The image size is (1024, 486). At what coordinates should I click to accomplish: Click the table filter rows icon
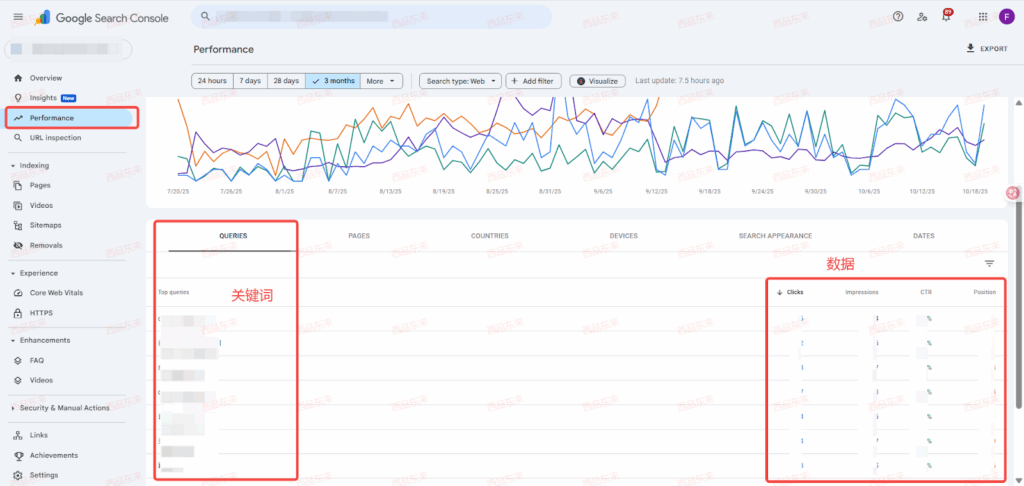tap(990, 263)
